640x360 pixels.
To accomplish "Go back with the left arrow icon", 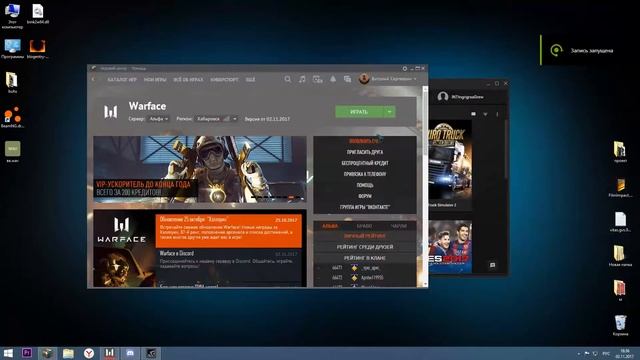I will tap(93, 79).
